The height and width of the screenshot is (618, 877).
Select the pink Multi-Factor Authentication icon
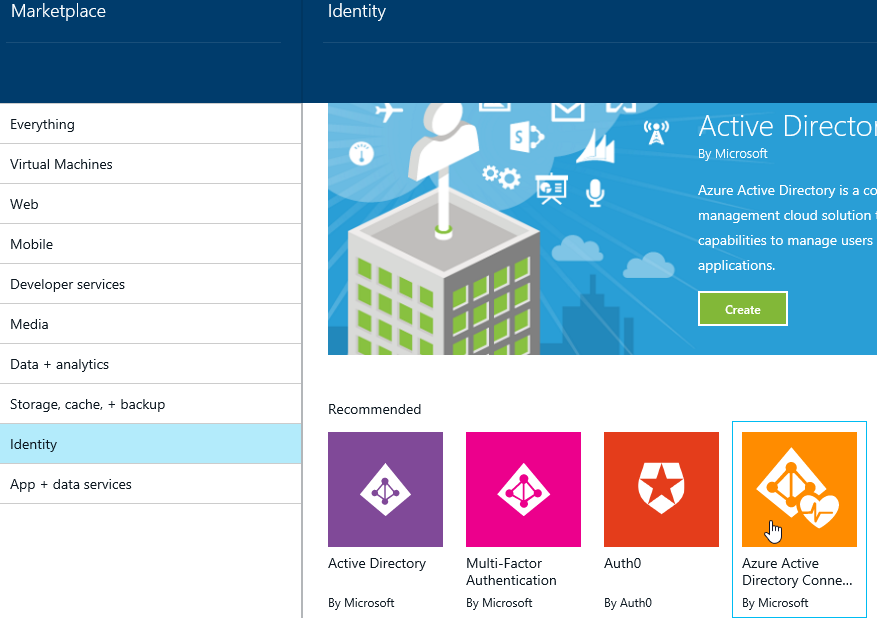coord(523,489)
